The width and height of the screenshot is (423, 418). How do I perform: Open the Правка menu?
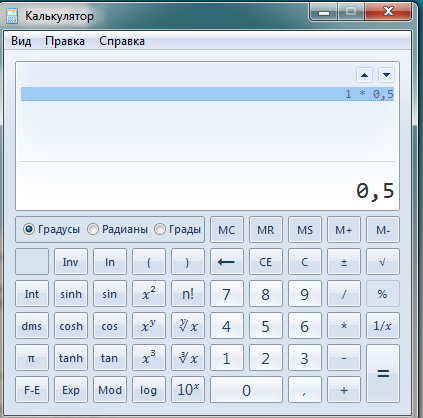tap(65, 41)
